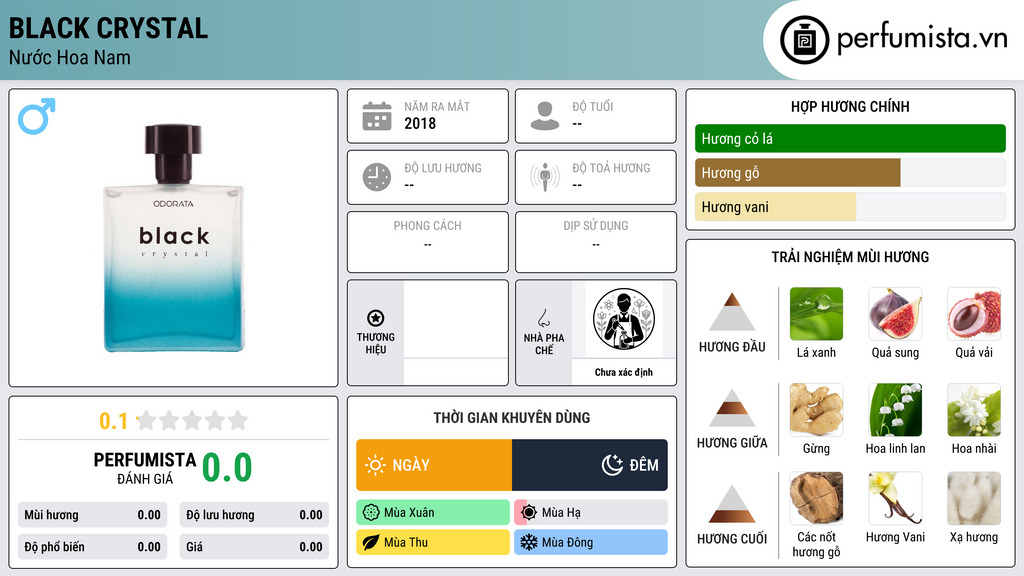1024x576 pixels.
Task: Click the sun icon for Mùa Hạ
Action: [x=529, y=513]
